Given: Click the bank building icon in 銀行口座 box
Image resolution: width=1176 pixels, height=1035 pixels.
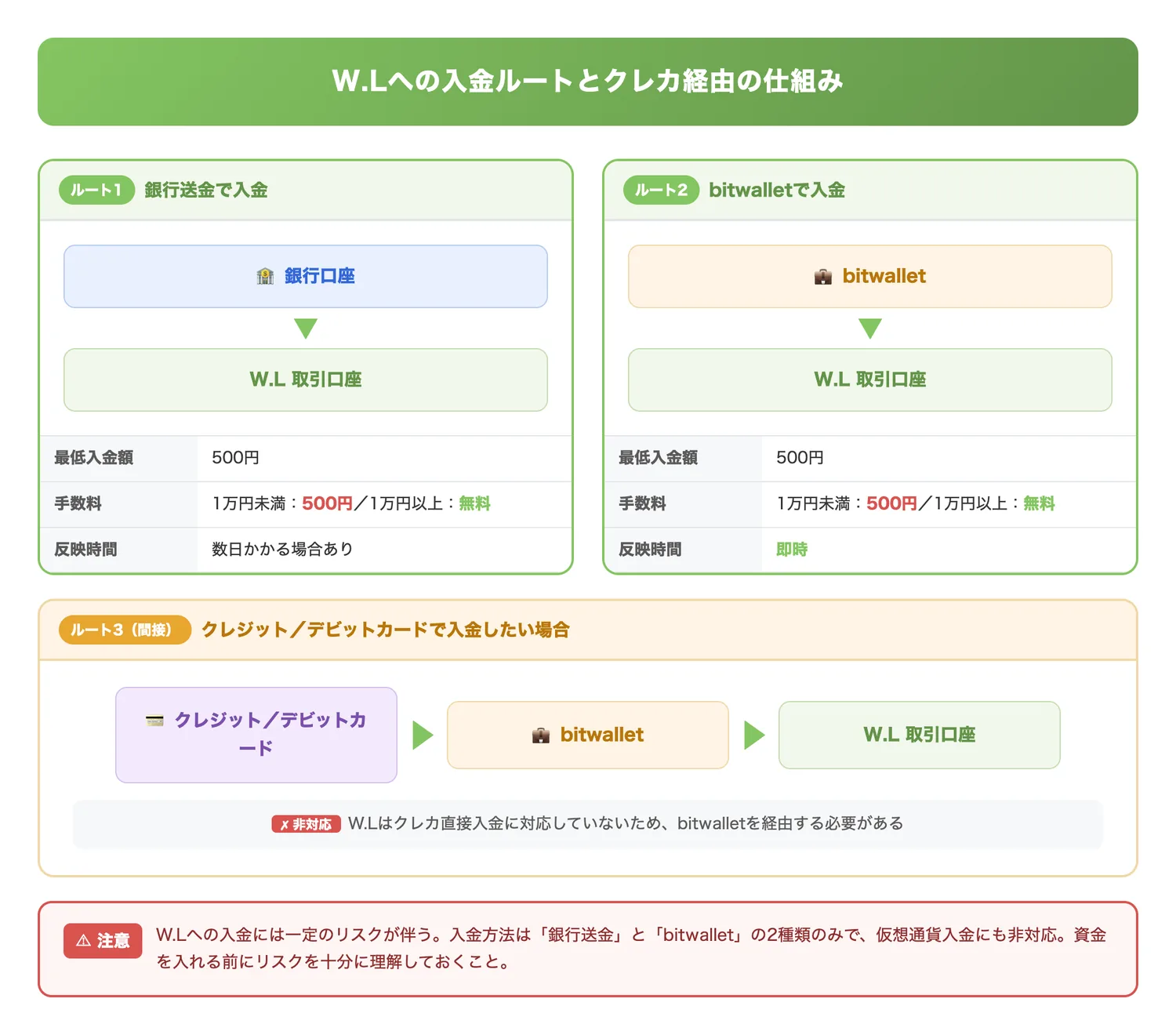Looking at the screenshot, I should (x=265, y=276).
